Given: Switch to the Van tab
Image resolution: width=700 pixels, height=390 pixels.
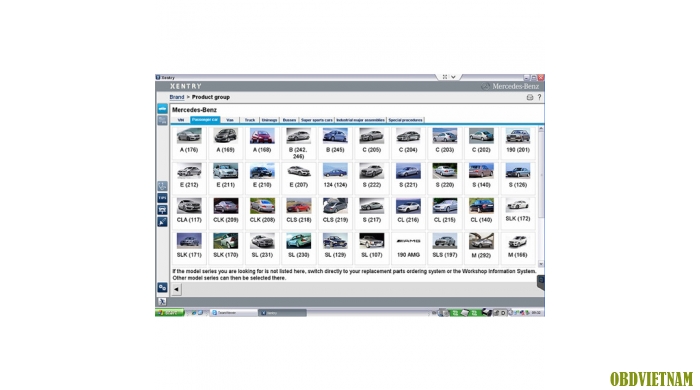Looking at the screenshot, I should 230,120.
